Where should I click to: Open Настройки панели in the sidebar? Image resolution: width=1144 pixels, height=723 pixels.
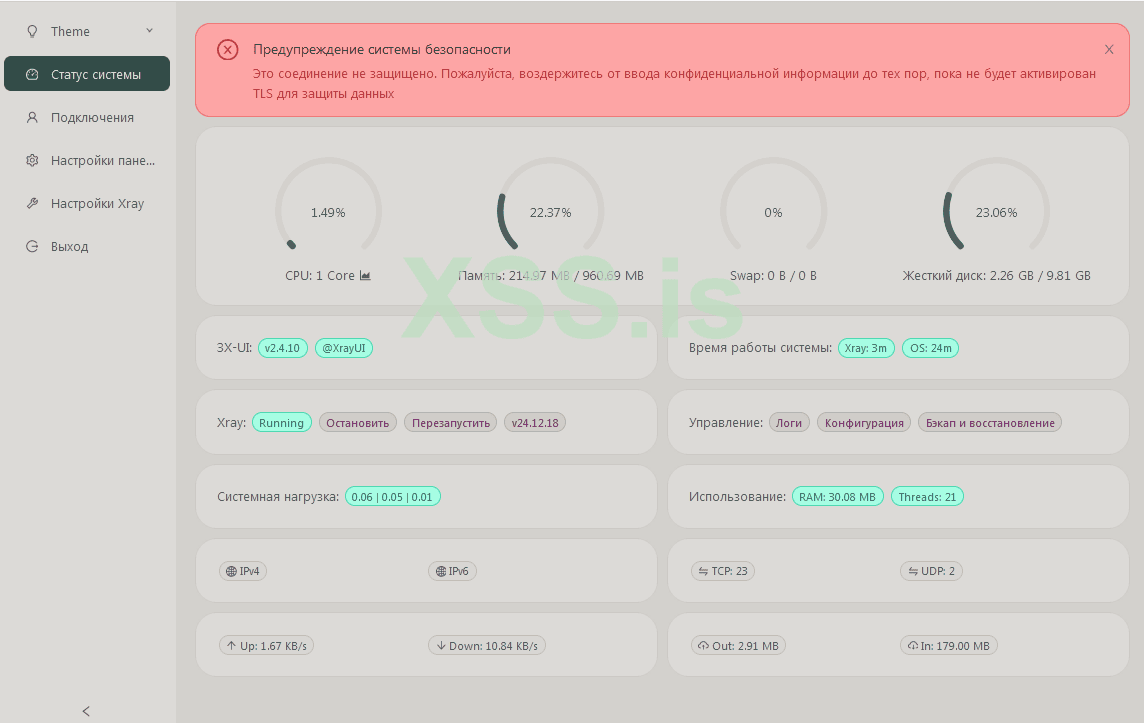87,160
